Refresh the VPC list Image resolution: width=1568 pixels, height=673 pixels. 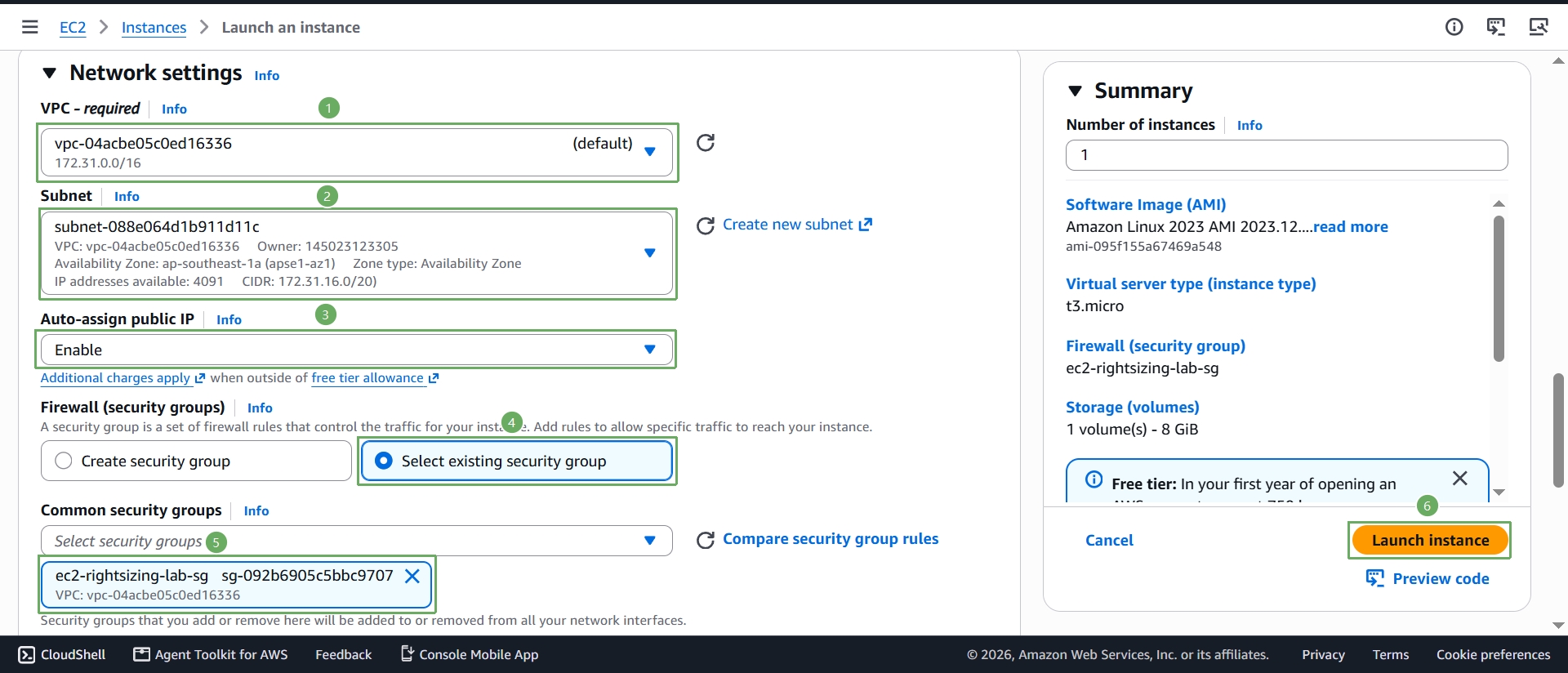coord(706,143)
